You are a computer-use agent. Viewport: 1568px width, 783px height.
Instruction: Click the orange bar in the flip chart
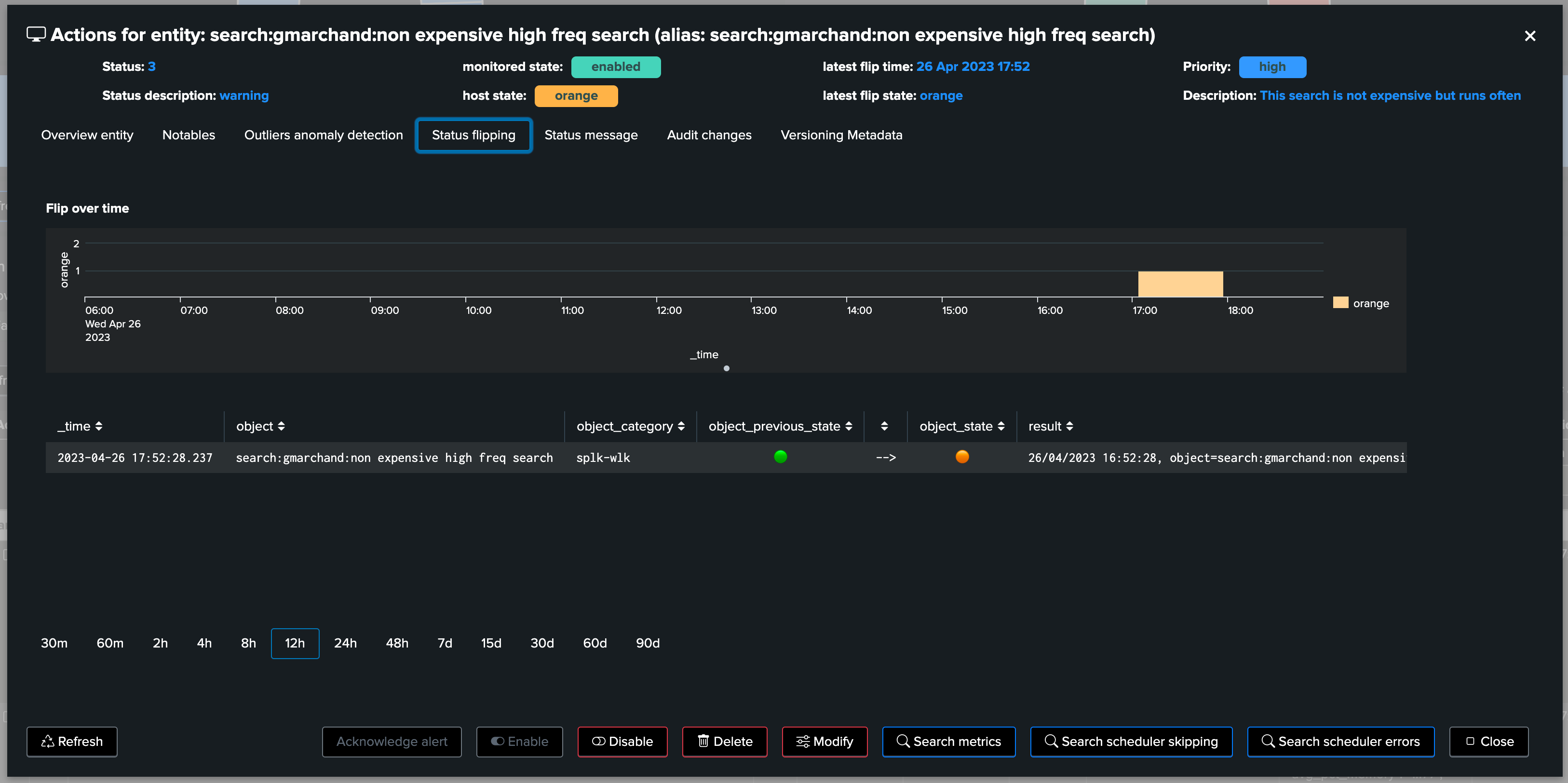pyautogui.click(x=1180, y=284)
